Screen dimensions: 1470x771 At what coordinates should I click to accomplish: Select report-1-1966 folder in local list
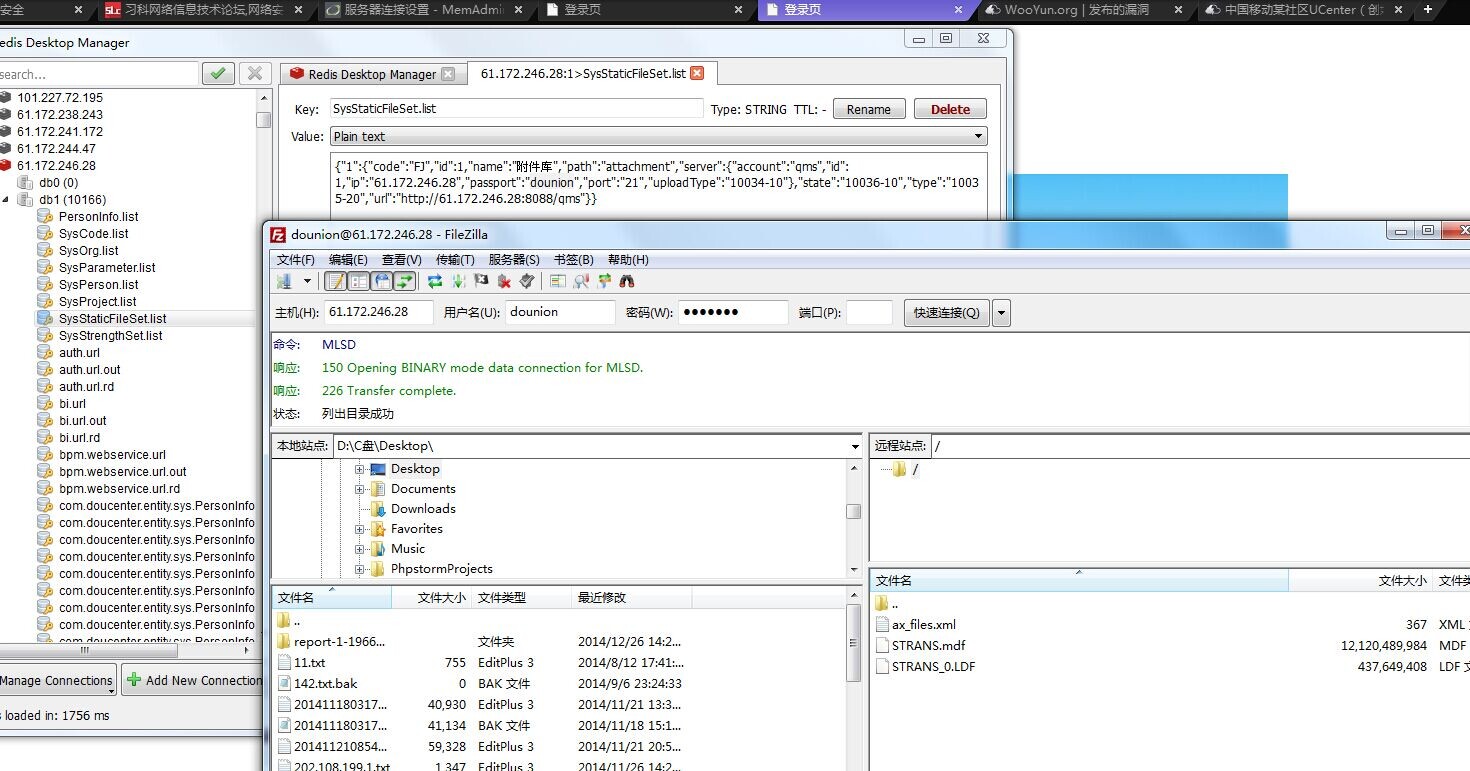click(x=339, y=642)
